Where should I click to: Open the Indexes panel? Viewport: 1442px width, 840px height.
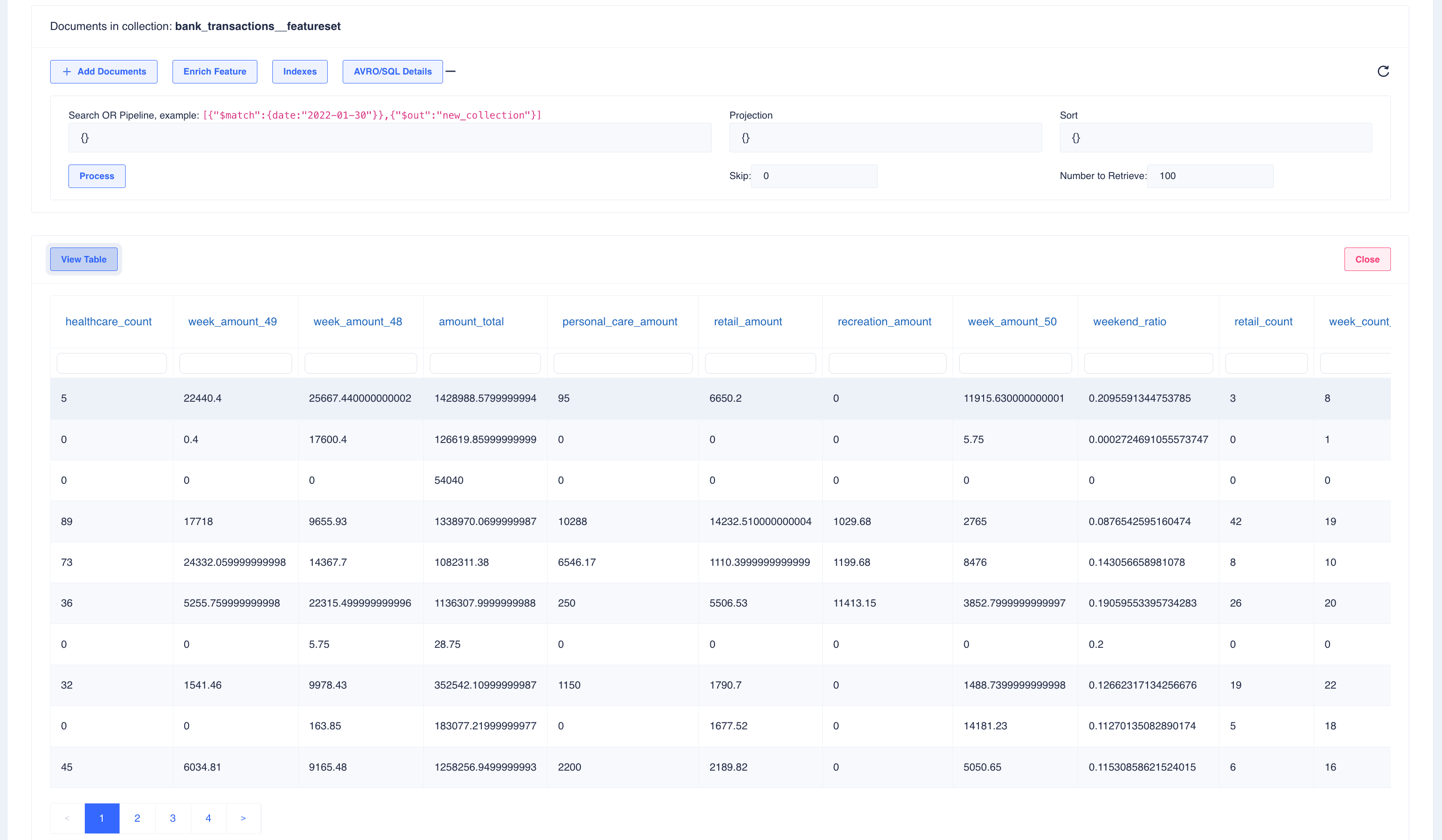click(299, 72)
